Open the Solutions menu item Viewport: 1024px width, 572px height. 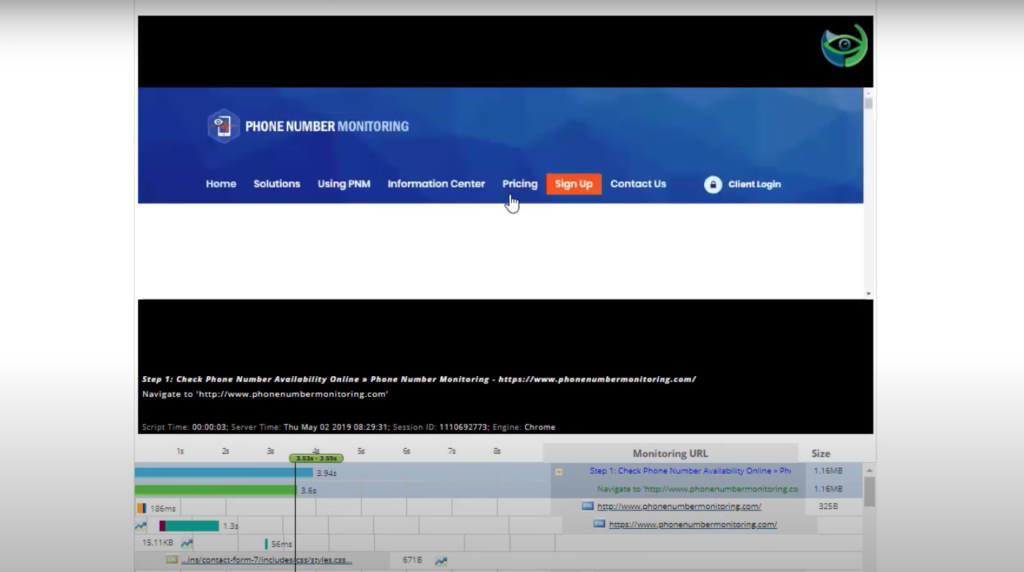277,184
